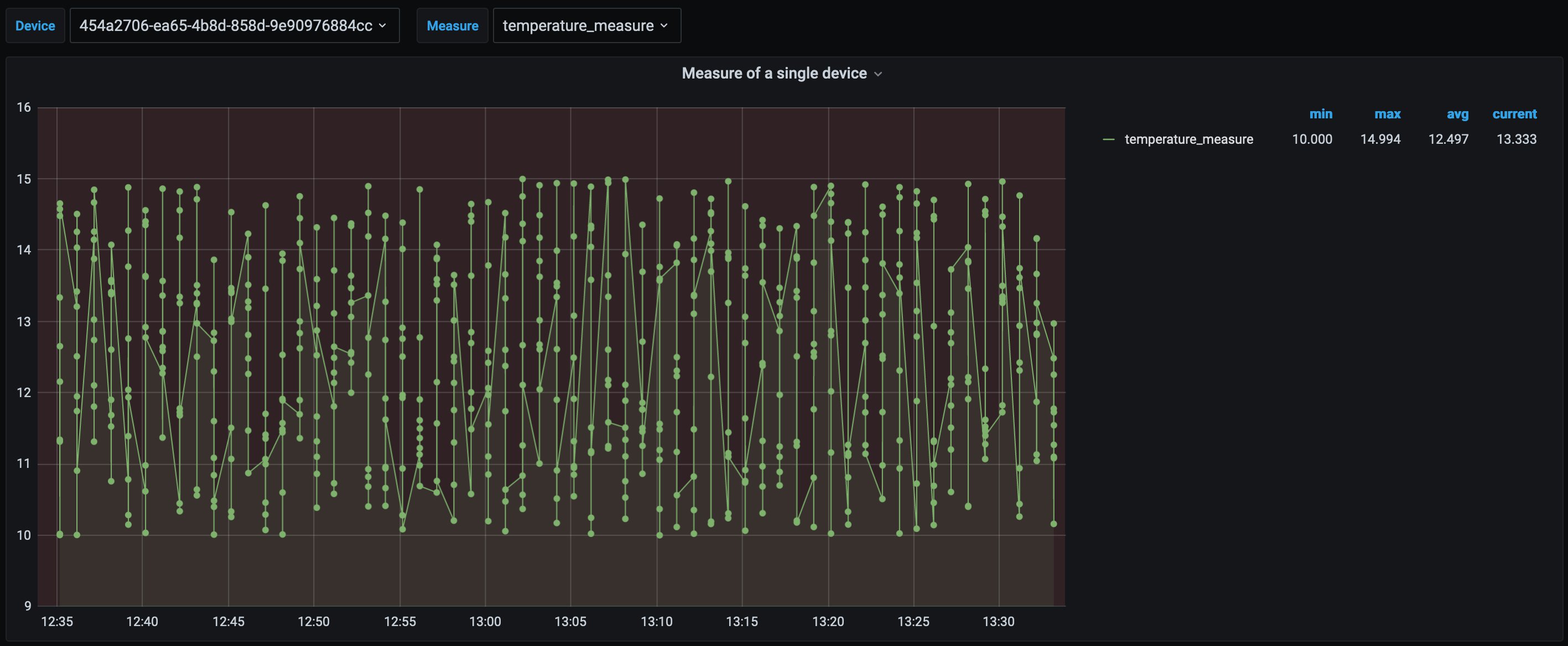Click the chevron next to the panel title
This screenshot has height=646, width=1568.
878,74
